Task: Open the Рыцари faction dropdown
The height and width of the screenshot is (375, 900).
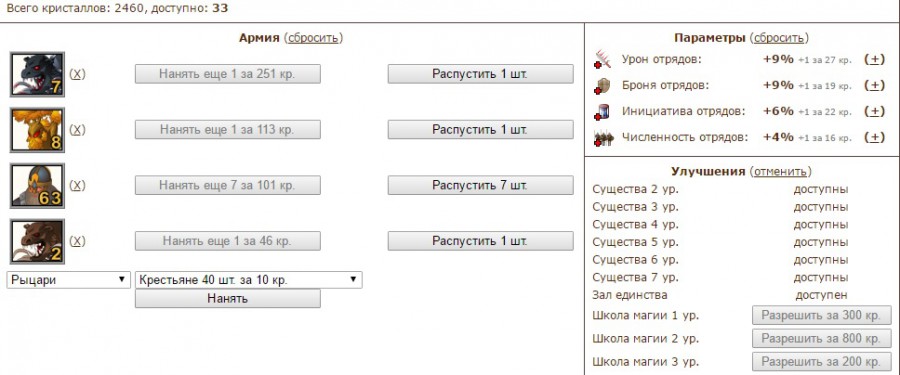Action: [x=69, y=280]
